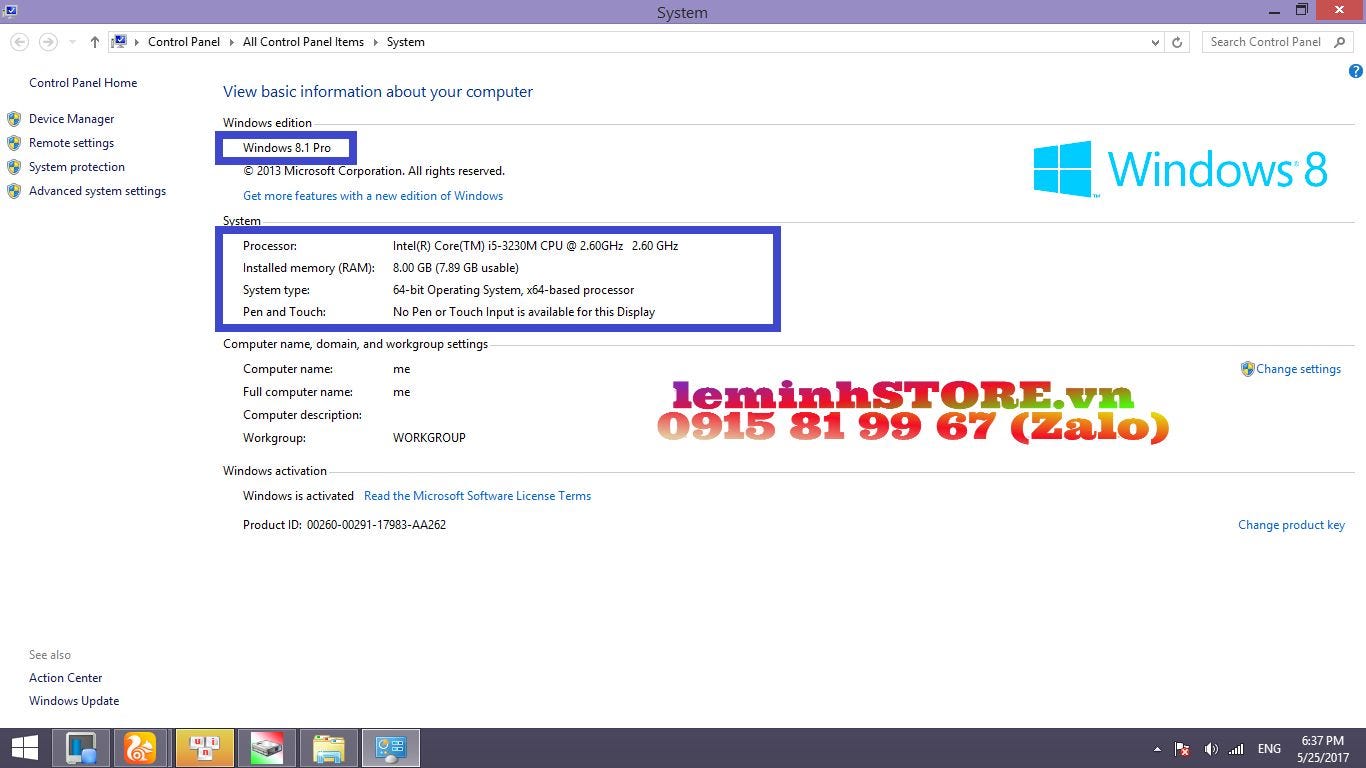1366x768 pixels.
Task: Click the WORKGROUP value
Action: click(x=429, y=438)
